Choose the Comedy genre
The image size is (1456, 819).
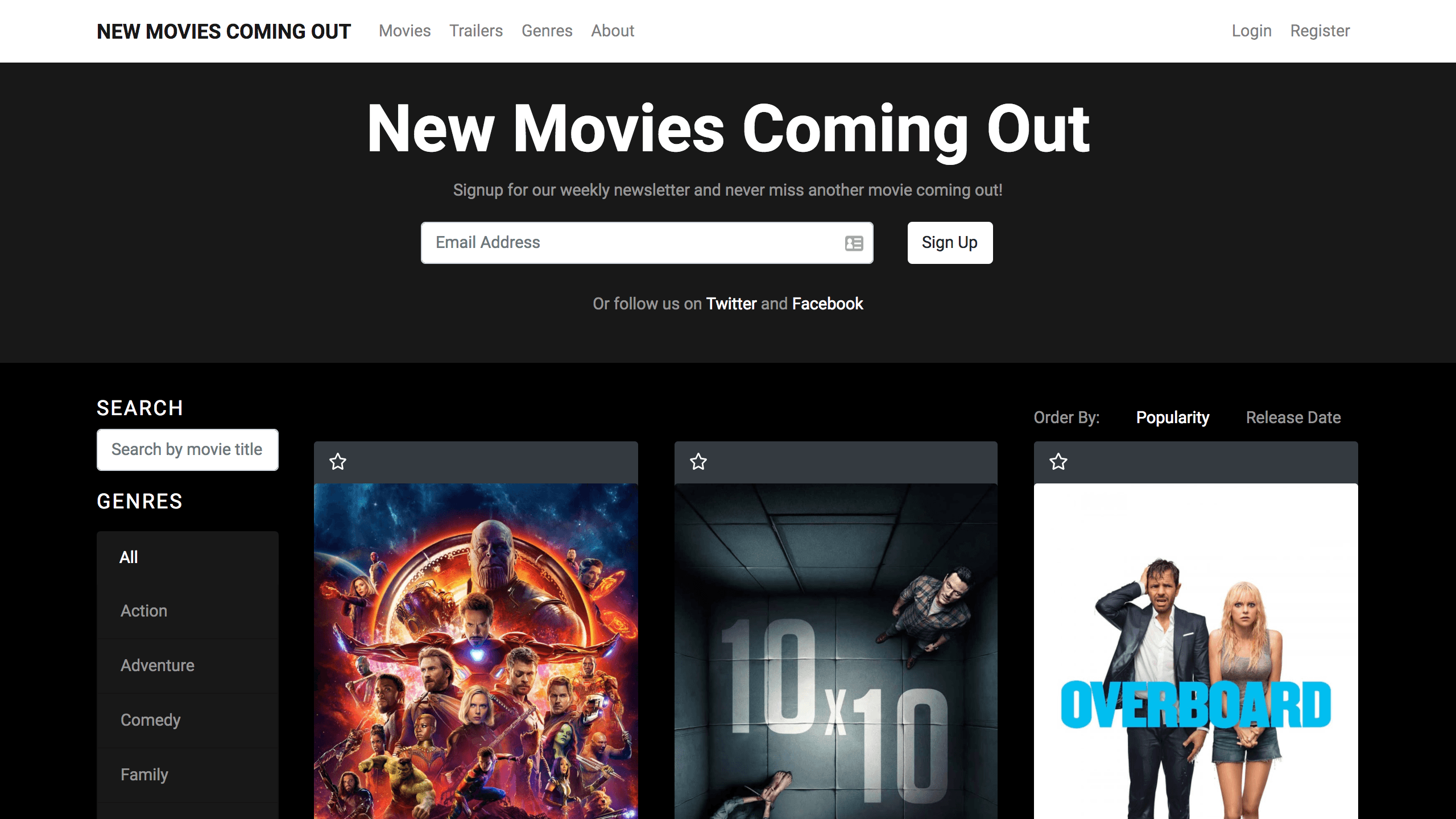coord(188,720)
